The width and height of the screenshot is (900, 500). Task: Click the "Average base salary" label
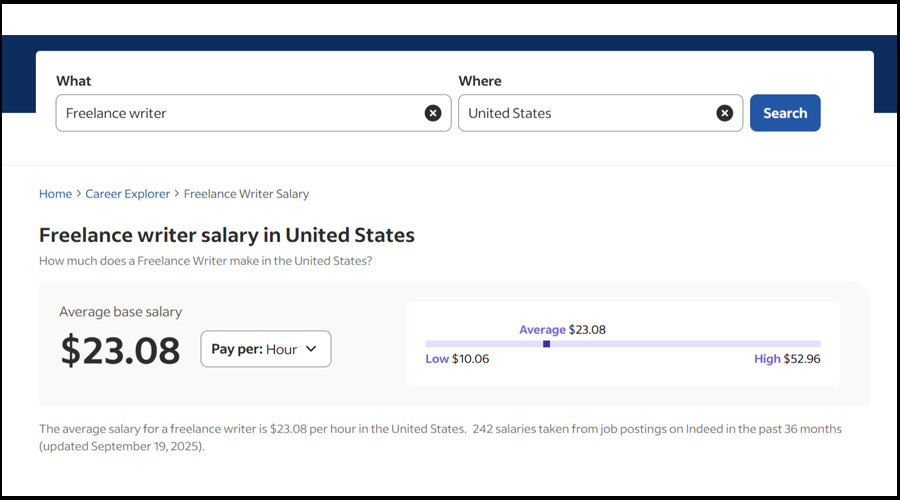click(121, 312)
